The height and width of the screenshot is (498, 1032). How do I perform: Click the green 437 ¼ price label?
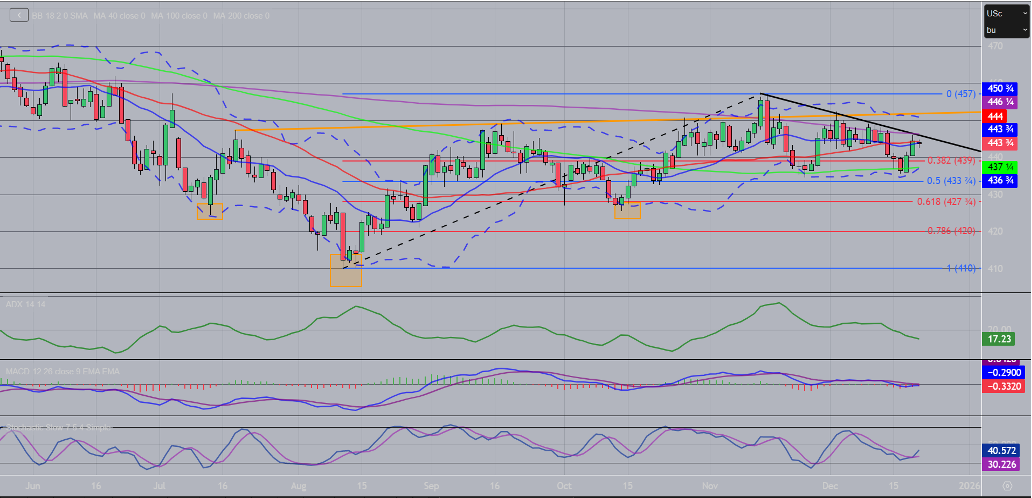[x=1001, y=166]
